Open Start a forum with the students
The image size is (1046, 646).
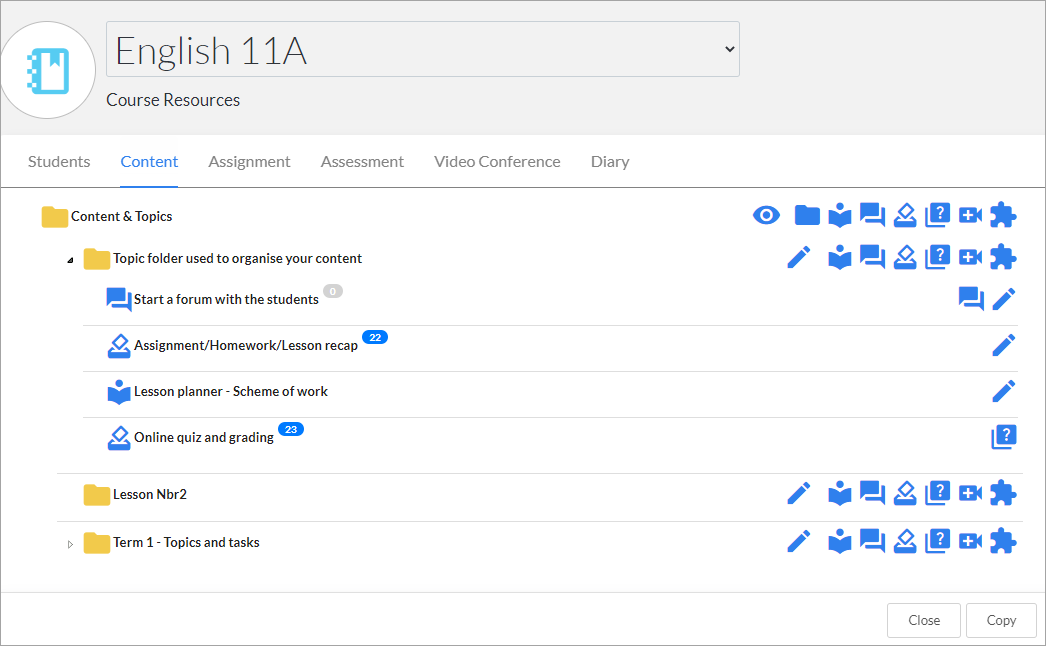(226, 300)
